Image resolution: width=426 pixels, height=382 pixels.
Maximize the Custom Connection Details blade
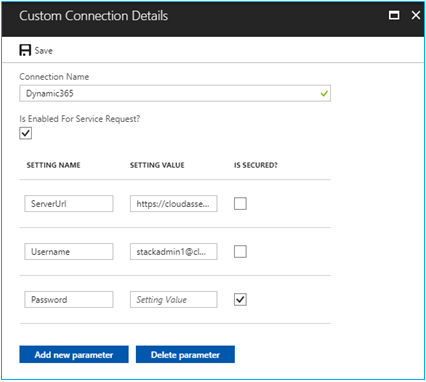[394, 15]
